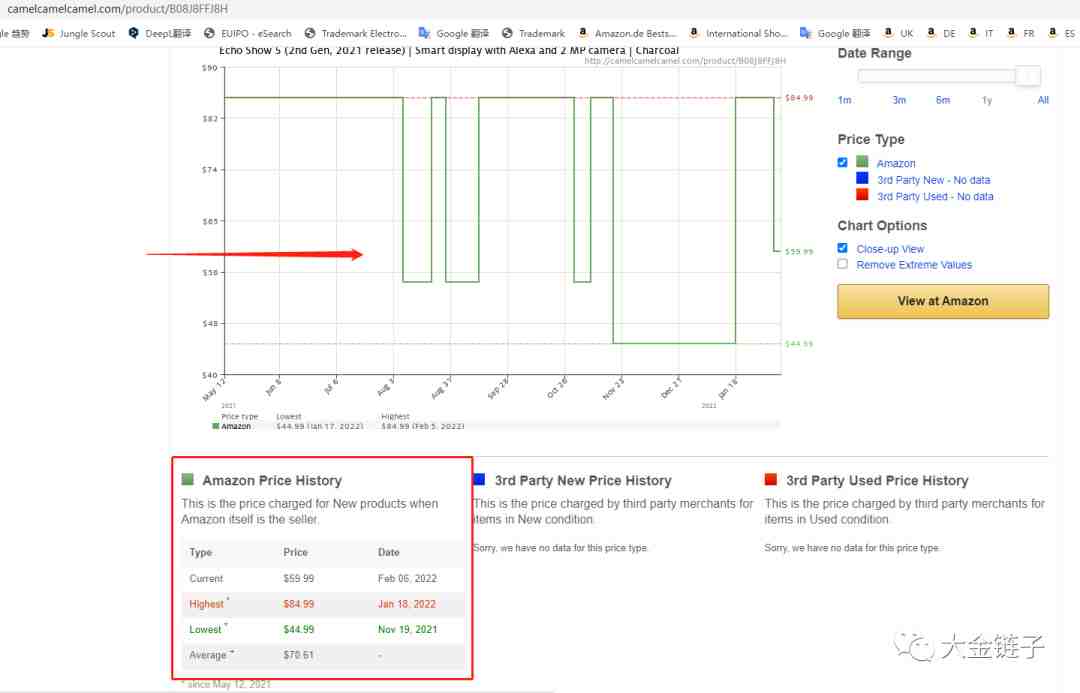Viewport: 1080px width, 693px height.
Task: Click the Feb 06, 2022 date cell
Action: coord(407,579)
